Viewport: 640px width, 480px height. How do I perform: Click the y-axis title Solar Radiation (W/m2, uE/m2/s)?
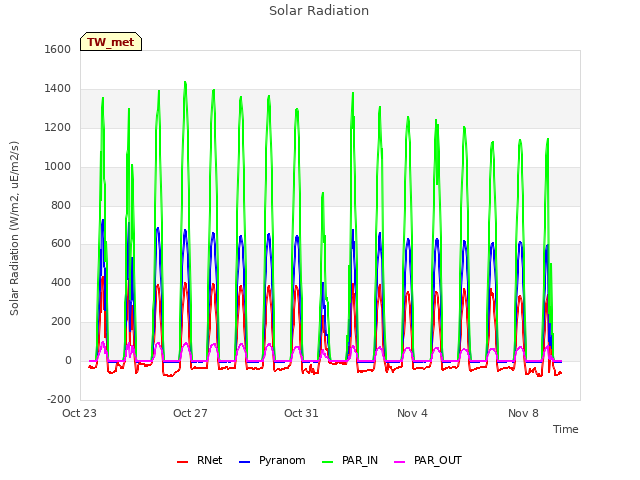pos(14,228)
